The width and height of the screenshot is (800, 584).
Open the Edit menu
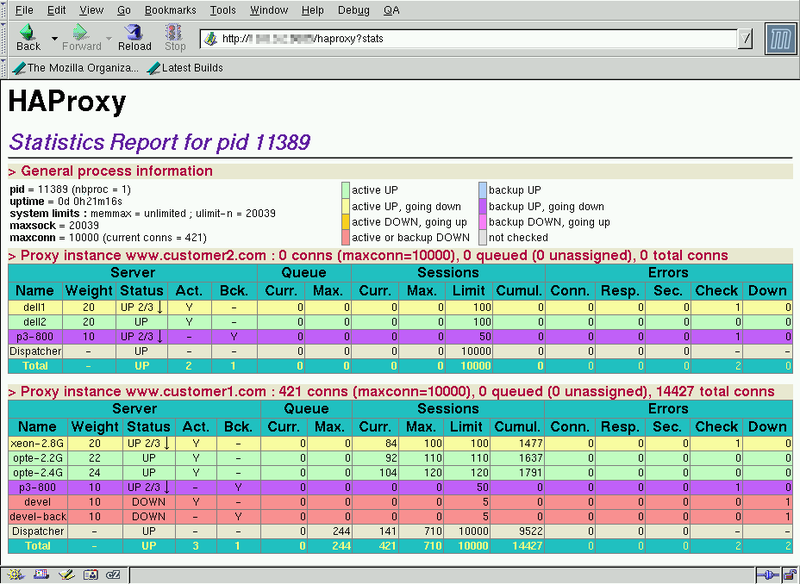tap(57, 10)
